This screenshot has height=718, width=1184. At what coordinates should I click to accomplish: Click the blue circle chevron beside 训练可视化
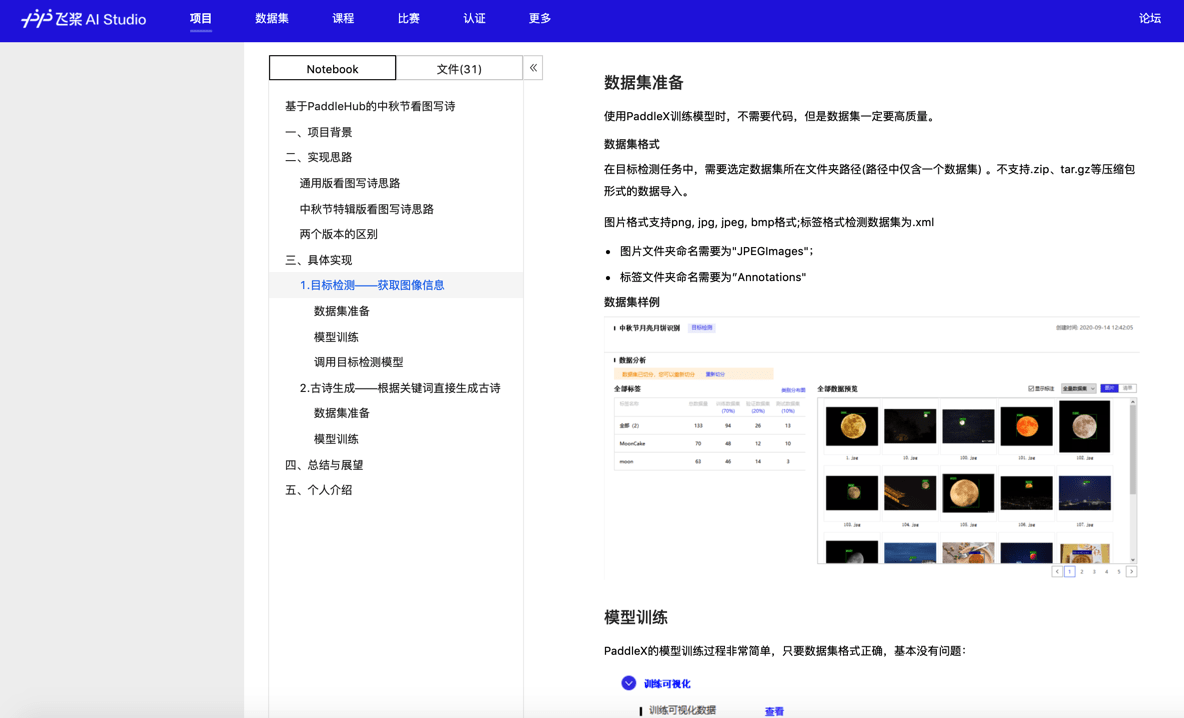[628, 683]
